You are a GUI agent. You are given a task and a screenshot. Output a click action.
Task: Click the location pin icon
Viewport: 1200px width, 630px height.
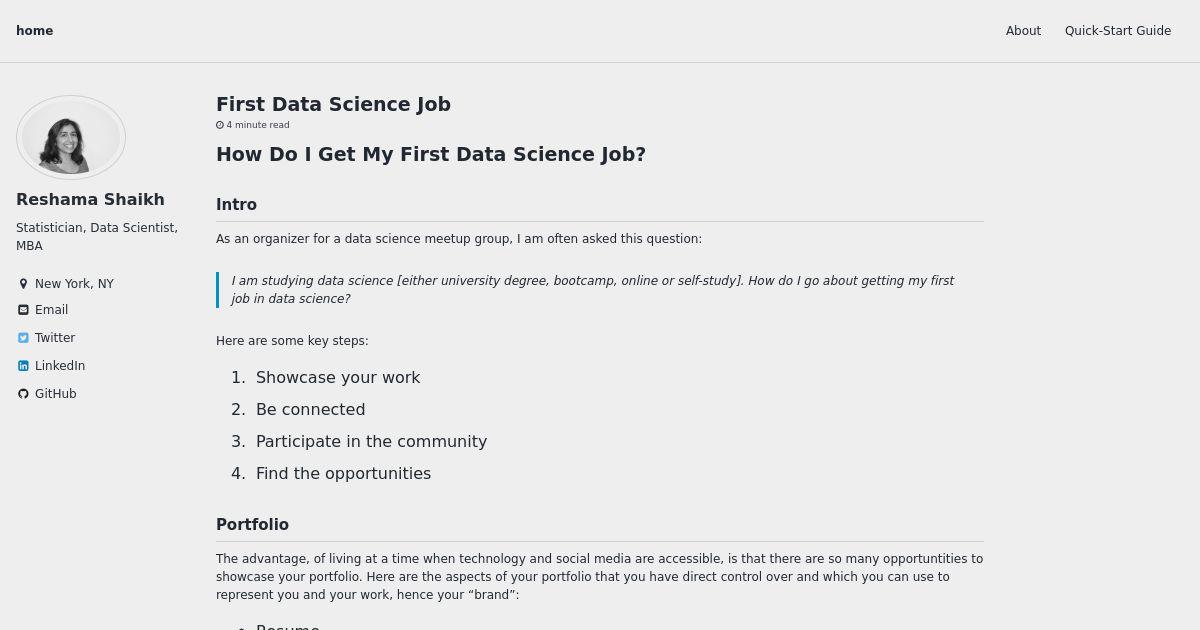coord(23,284)
